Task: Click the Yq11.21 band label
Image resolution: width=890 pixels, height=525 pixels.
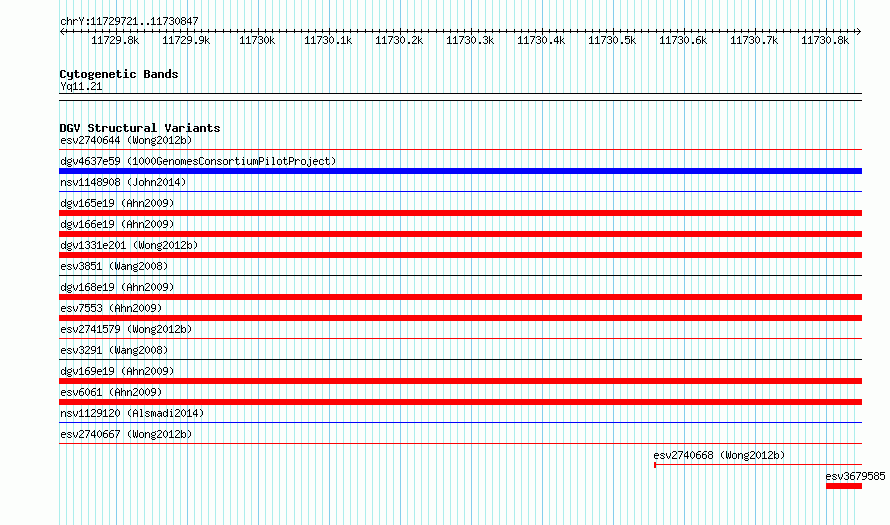Action: [81, 86]
